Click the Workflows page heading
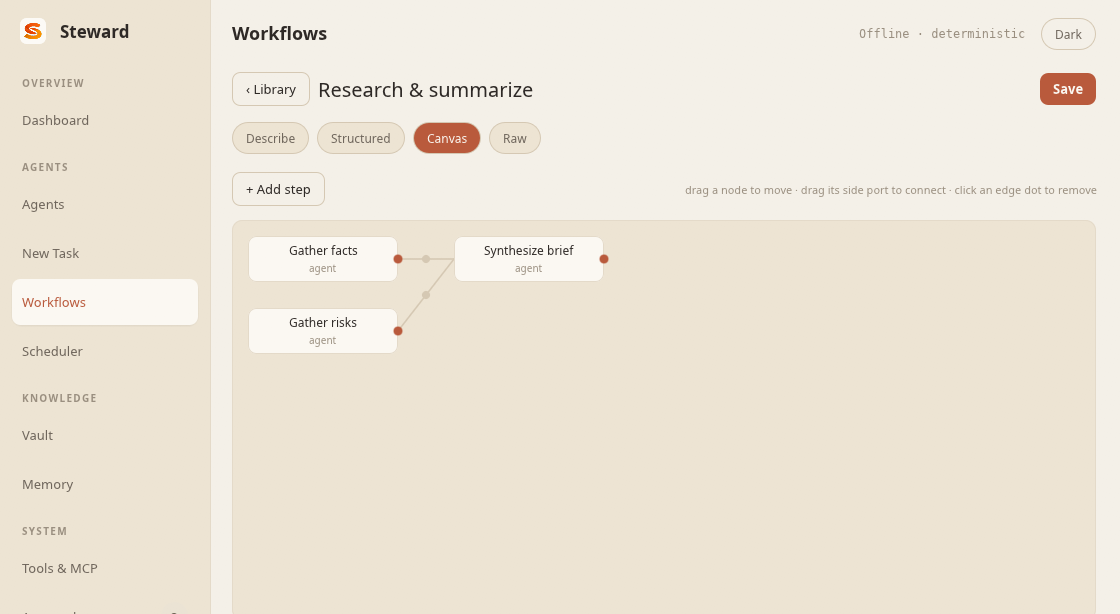The width and height of the screenshot is (1120, 614). click(x=279, y=34)
